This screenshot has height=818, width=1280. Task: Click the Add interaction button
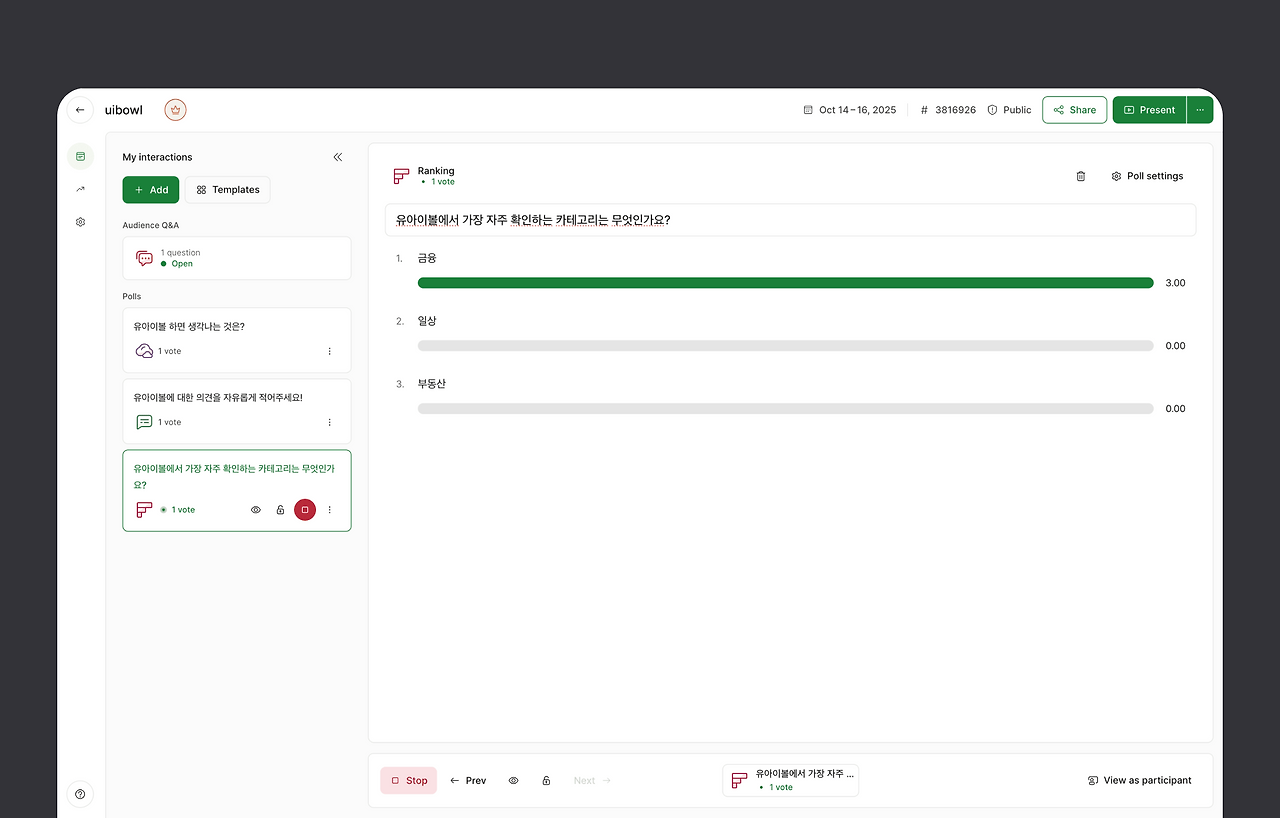pyautogui.click(x=151, y=190)
